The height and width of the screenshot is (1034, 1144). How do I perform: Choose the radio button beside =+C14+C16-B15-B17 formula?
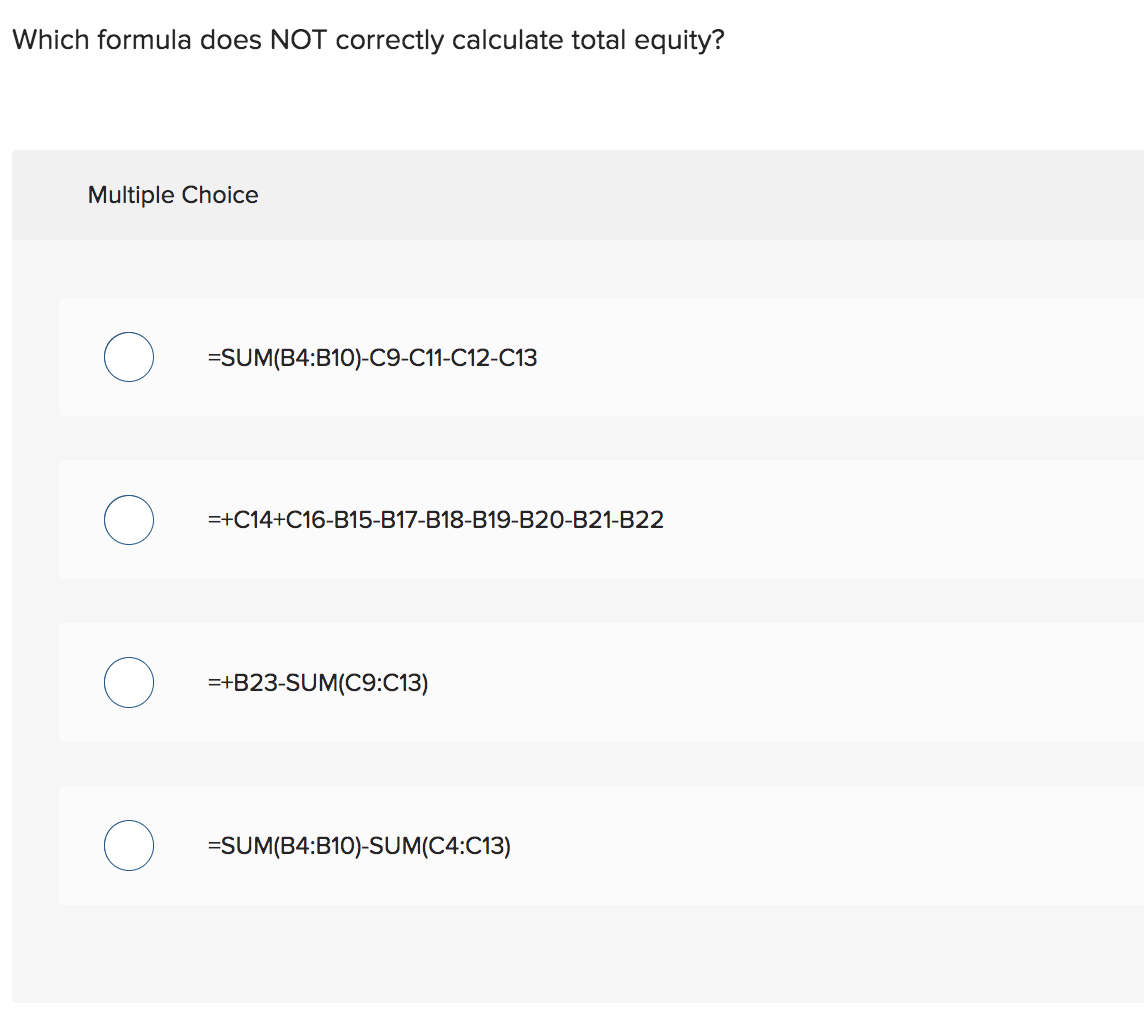coord(128,520)
